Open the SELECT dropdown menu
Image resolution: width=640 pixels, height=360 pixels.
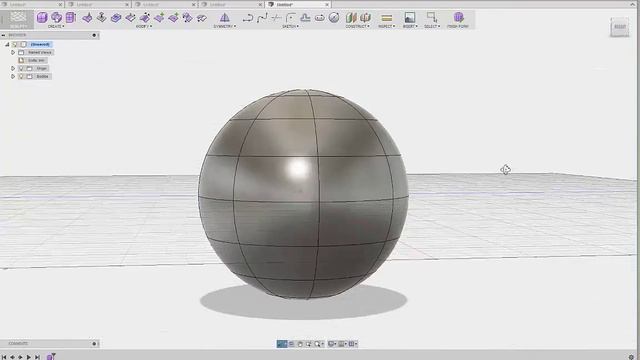[431, 27]
